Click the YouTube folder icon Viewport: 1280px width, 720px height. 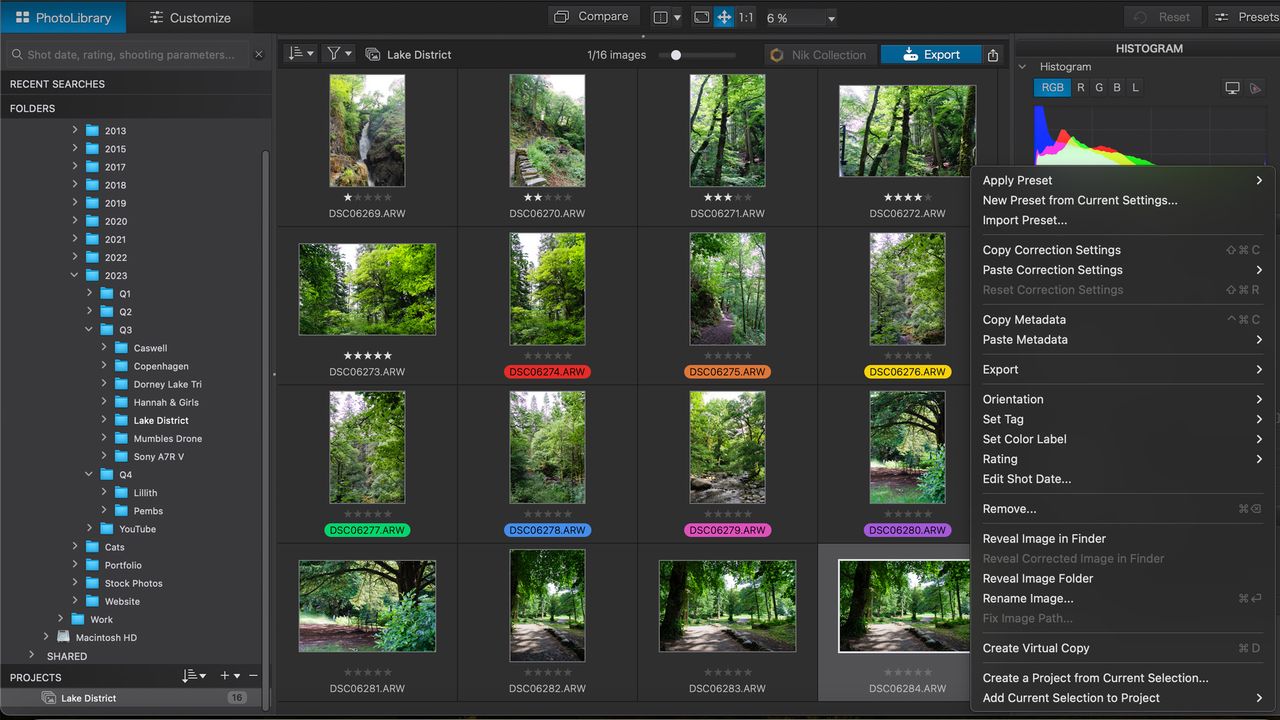(x=107, y=529)
